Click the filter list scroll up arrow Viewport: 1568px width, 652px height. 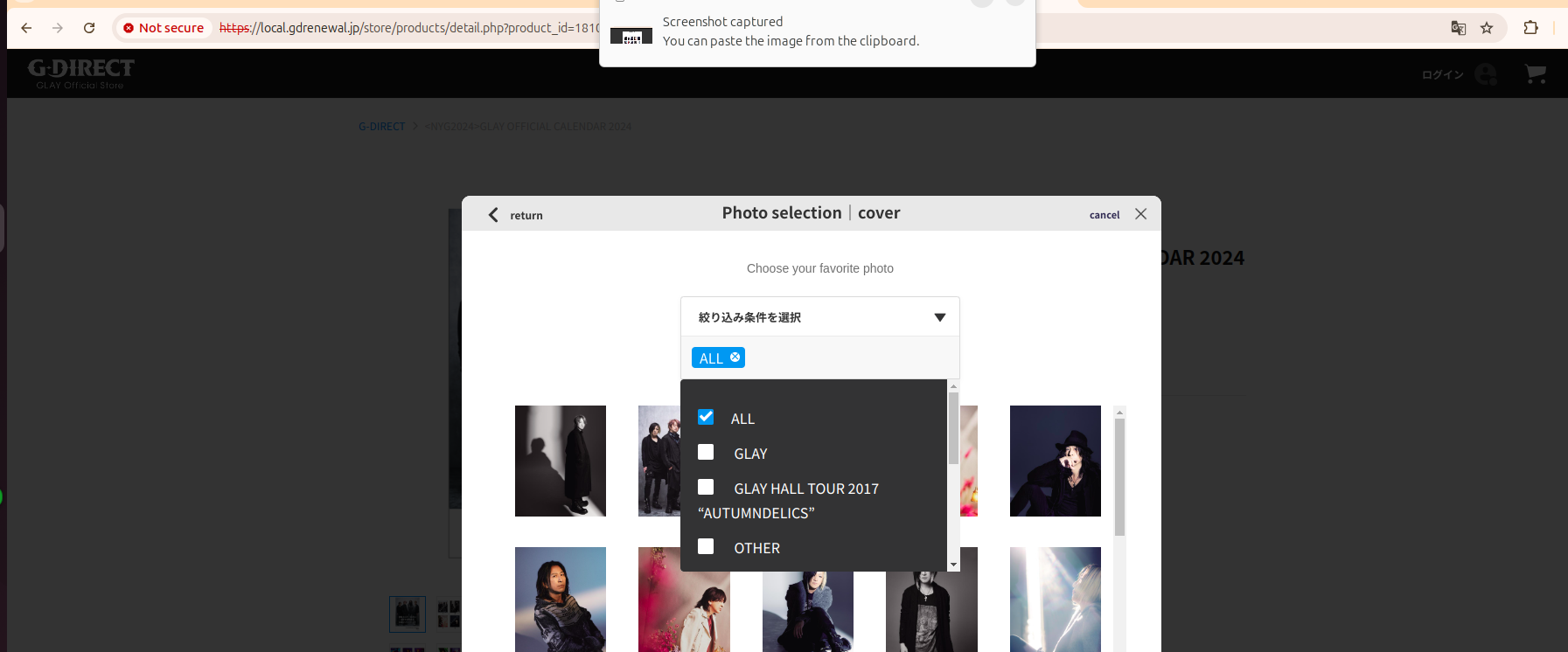click(x=953, y=385)
